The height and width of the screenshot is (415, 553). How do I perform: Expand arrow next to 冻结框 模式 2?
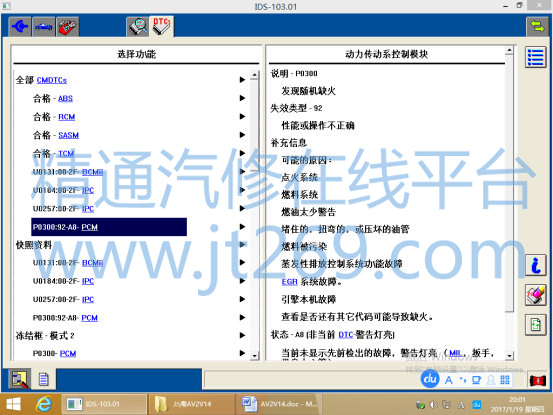click(242, 335)
